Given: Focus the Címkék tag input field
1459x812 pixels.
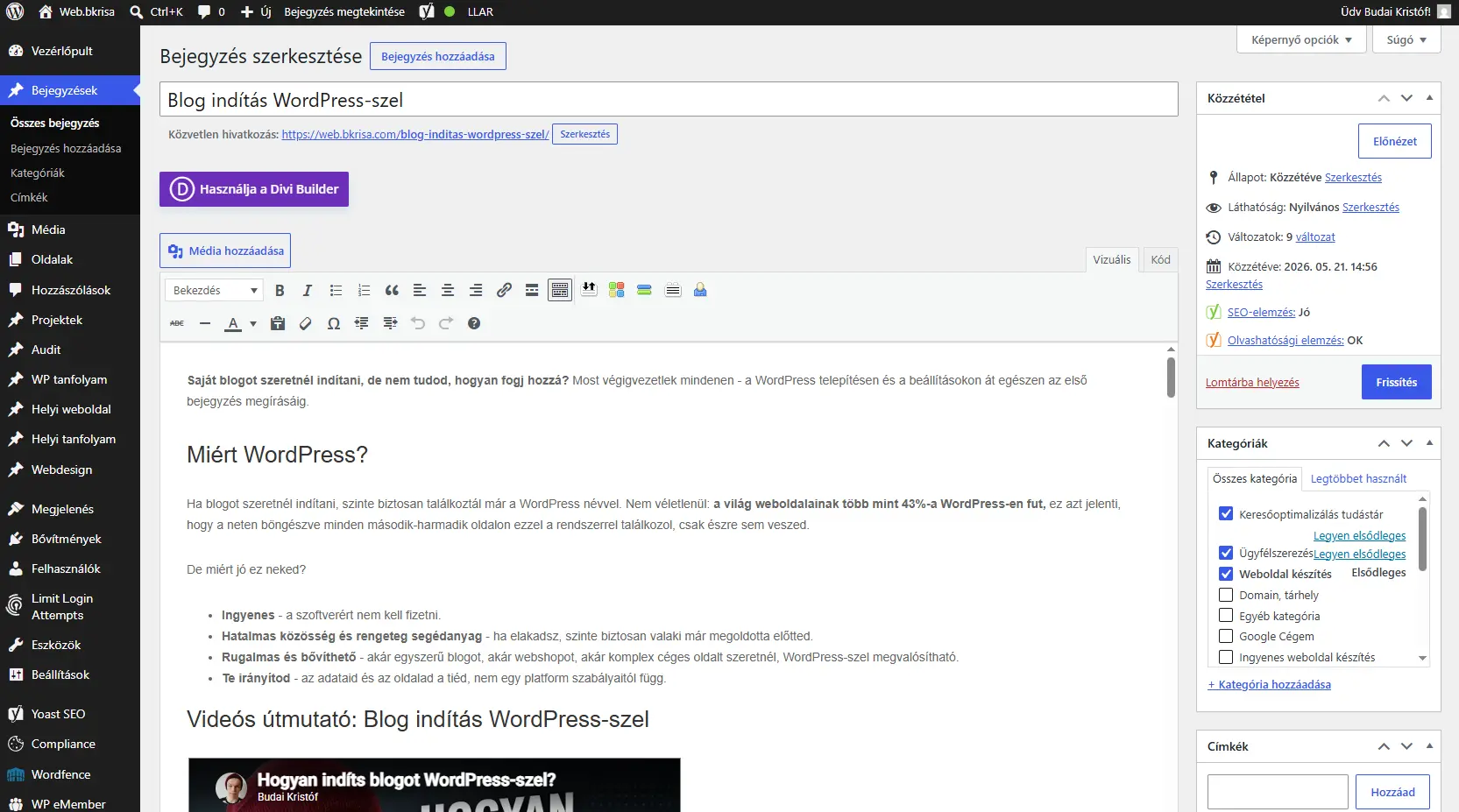Looking at the screenshot, I should click(x=1278, y=792).
